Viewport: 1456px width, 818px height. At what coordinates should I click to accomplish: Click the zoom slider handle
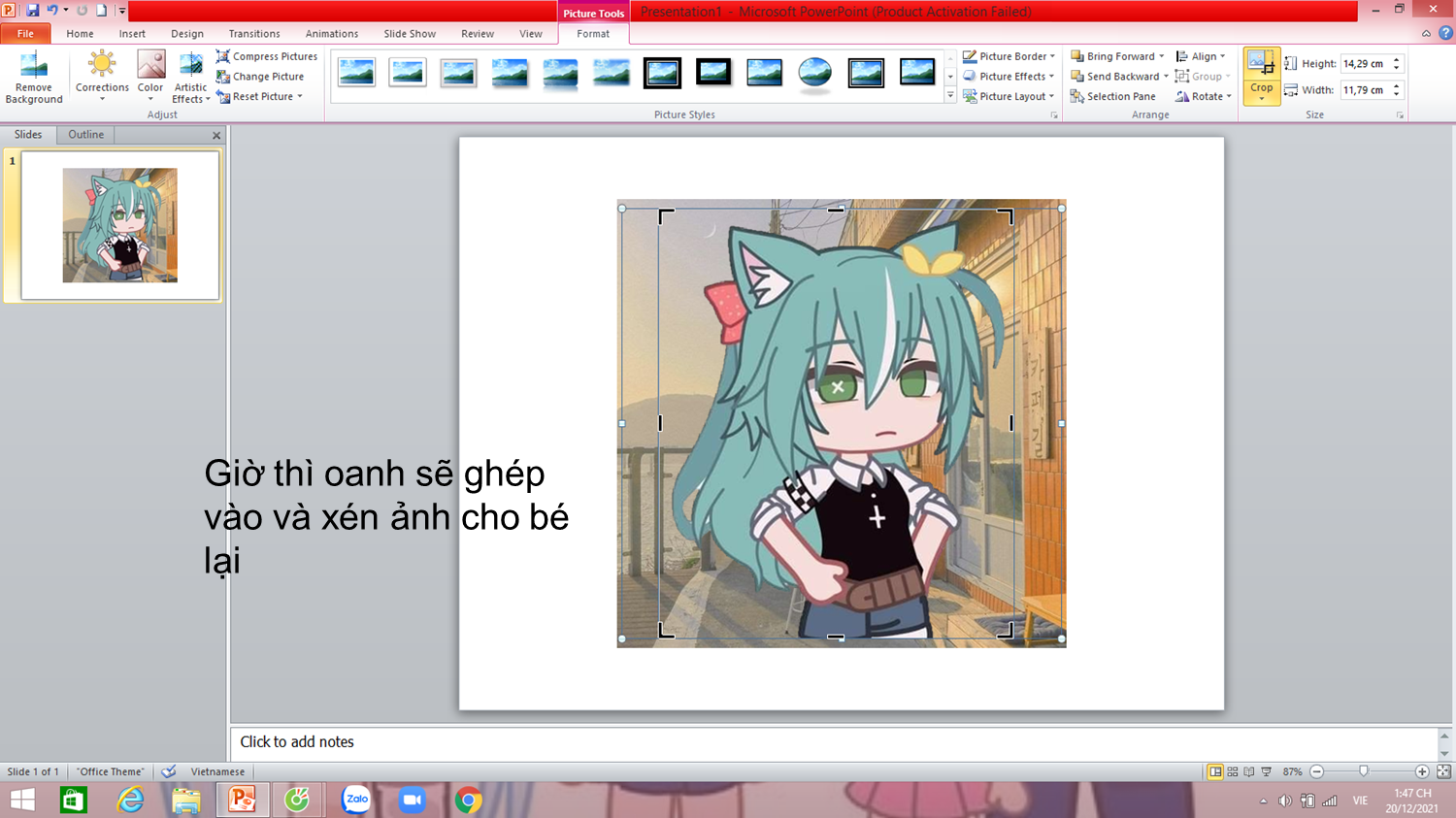1364,771
